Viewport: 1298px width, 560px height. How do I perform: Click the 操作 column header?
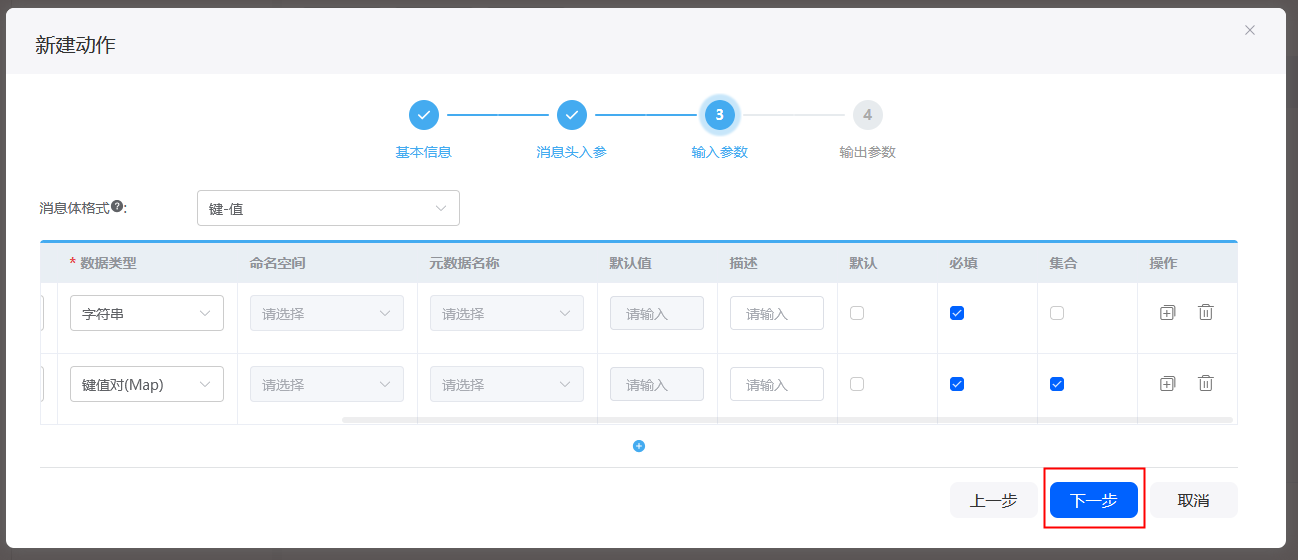tap(1164, 263)
